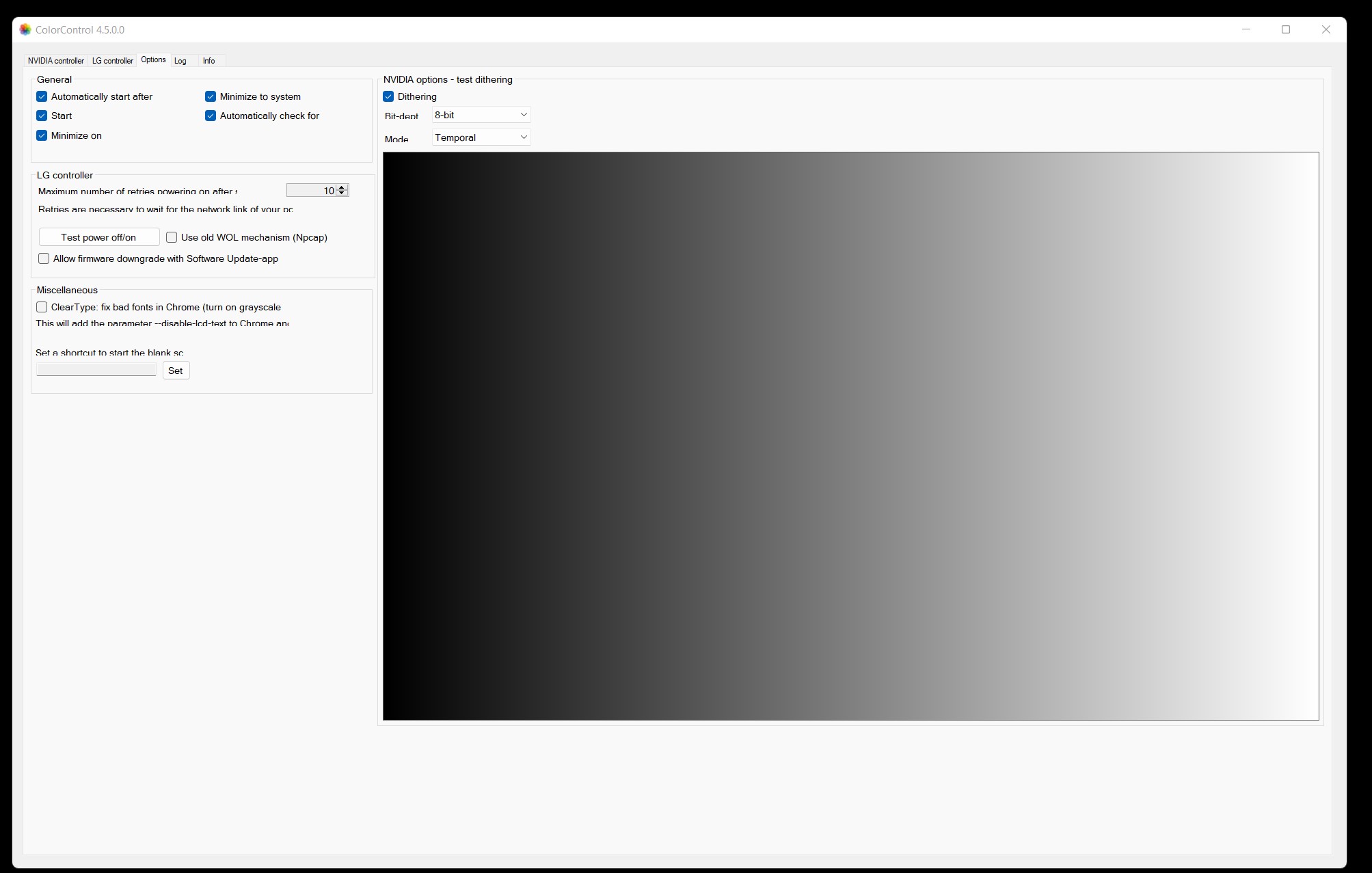Switch to NVIDIA controller tab
The height and width of the screenshot is (873, 1372).
(56, 61)
